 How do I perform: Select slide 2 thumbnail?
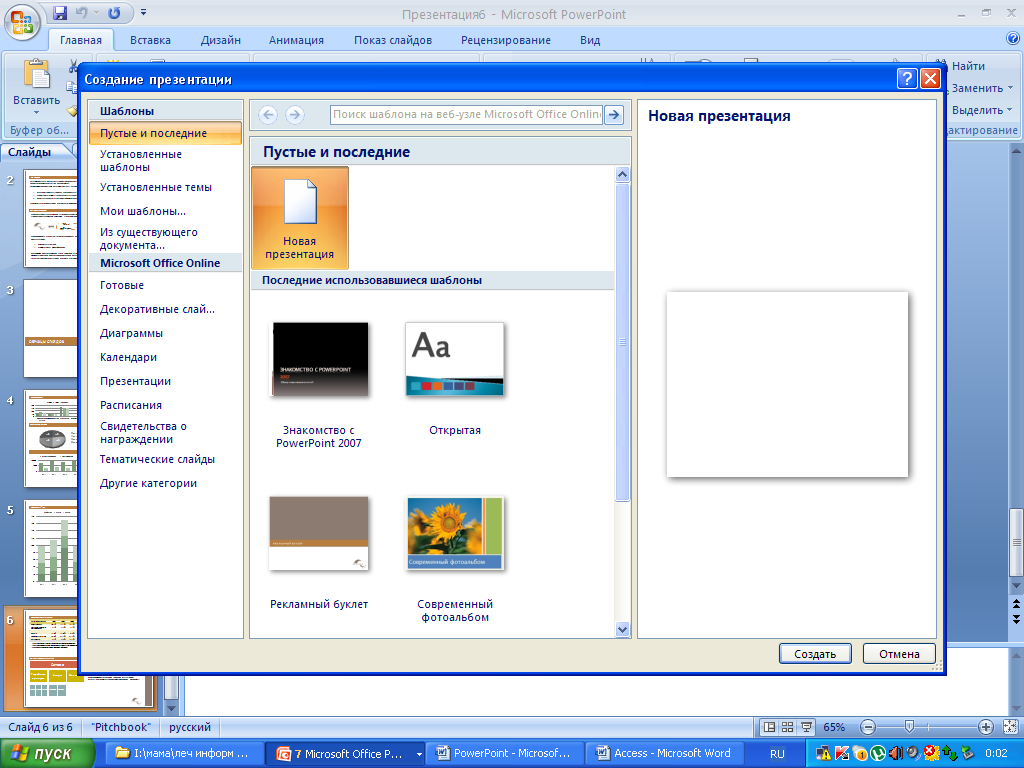[x=51, y=218]
